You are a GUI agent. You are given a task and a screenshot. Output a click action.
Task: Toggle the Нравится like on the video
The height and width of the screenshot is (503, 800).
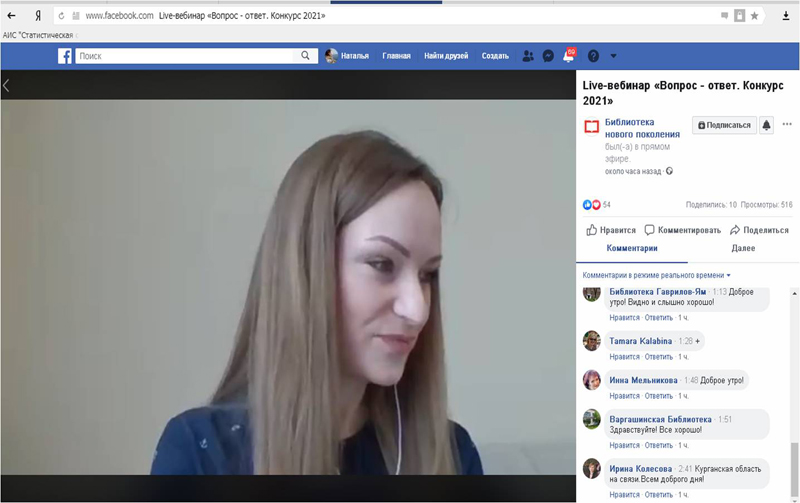(611, 230)
